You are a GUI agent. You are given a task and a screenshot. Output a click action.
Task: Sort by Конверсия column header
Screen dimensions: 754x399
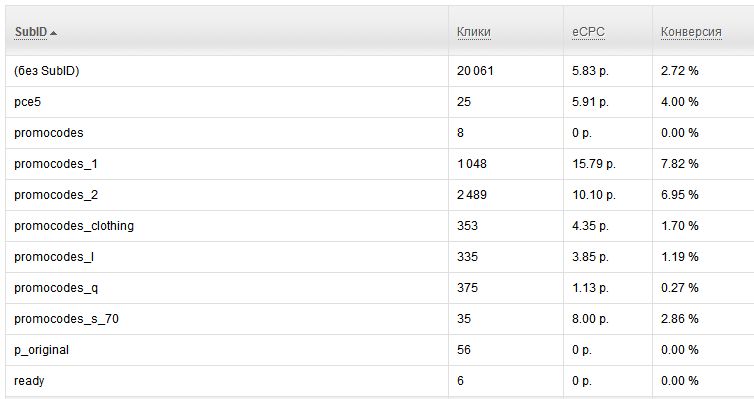691,32
